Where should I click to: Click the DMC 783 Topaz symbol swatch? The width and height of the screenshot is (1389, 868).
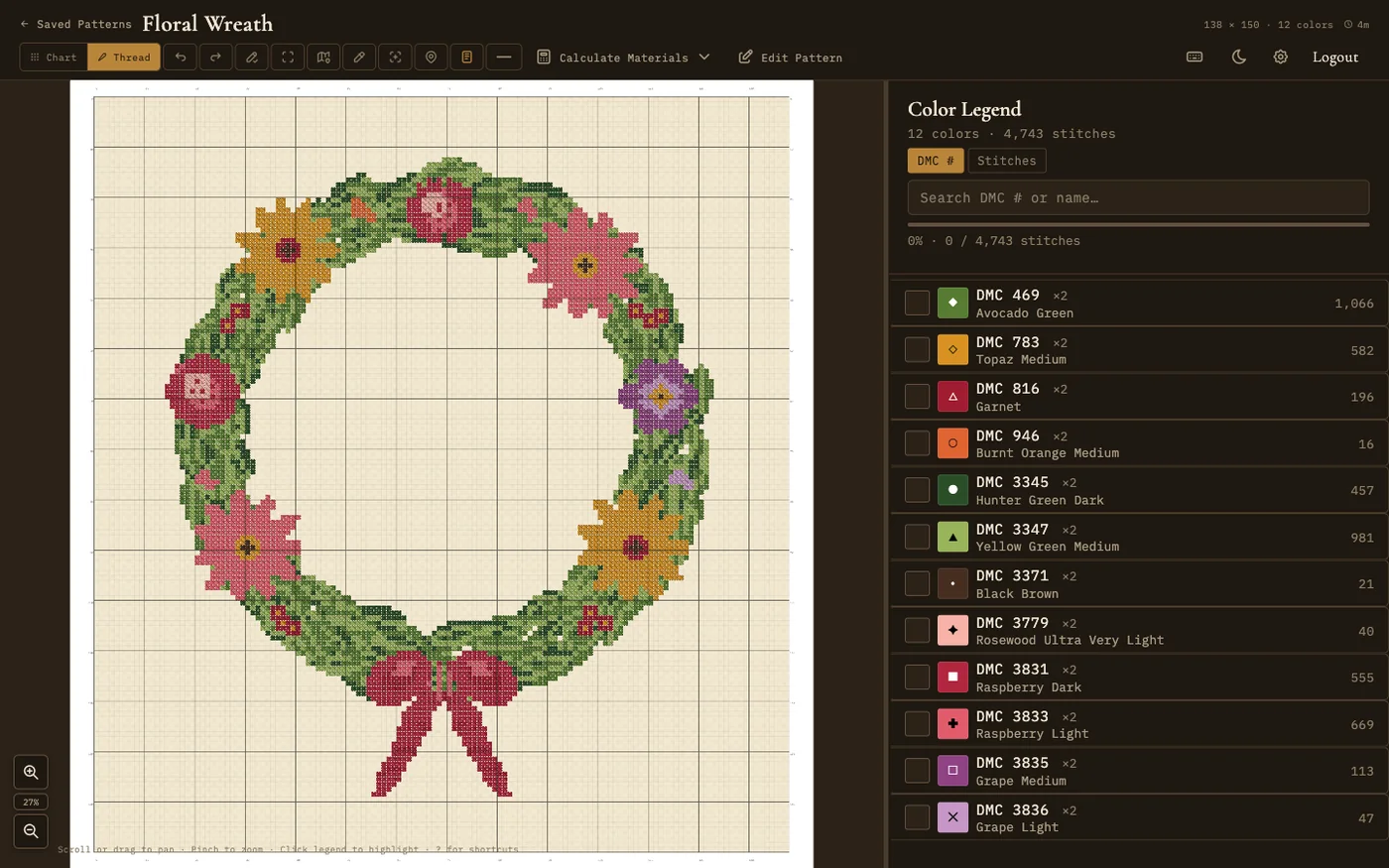tap(952, 349)
